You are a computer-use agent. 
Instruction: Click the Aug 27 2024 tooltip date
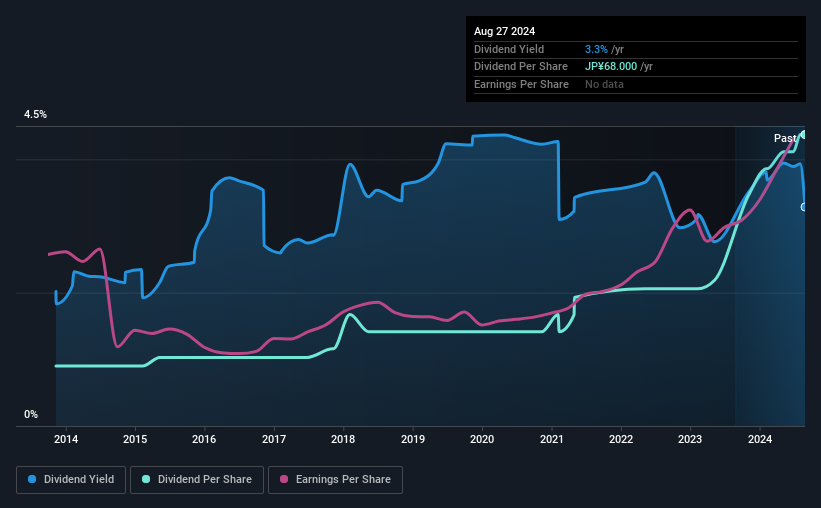coord(504,31)
